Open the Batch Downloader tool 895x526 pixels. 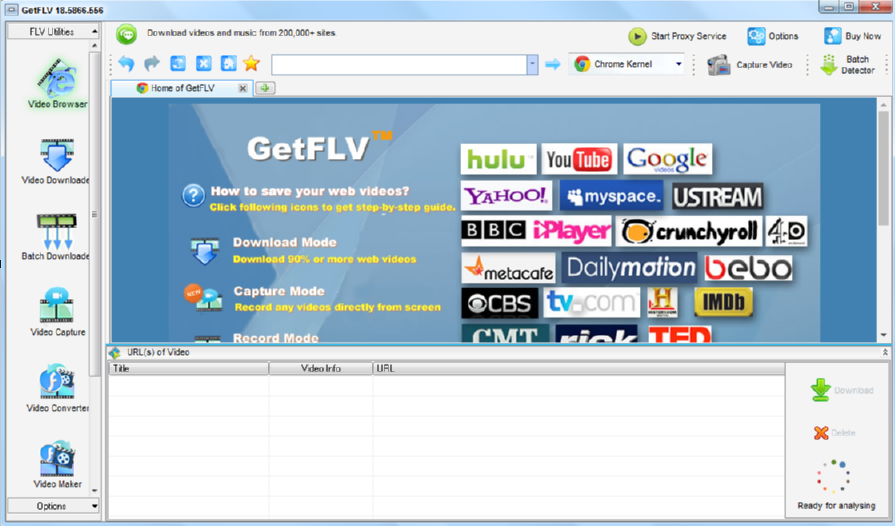tap(56, 237)
